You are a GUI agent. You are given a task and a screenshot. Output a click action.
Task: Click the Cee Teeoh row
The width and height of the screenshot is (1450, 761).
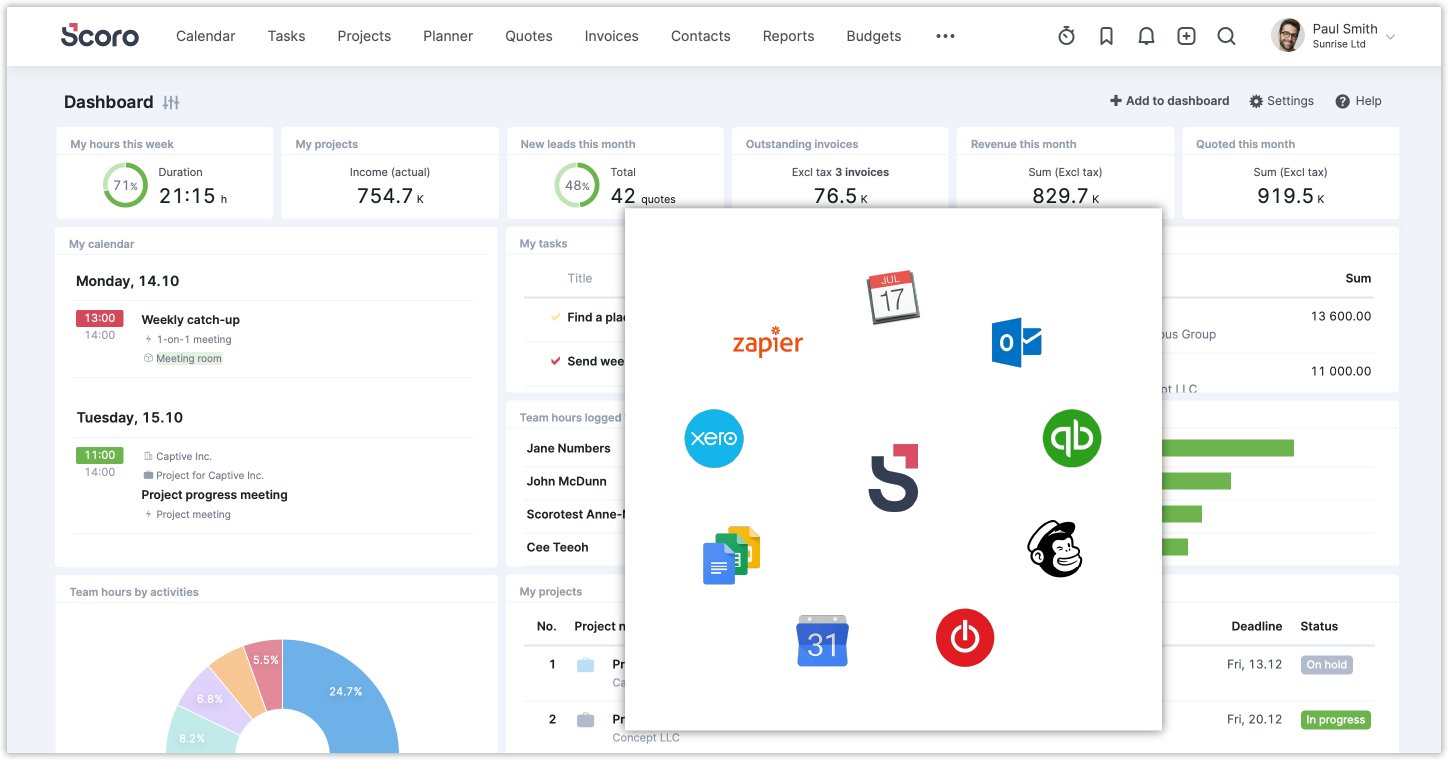[x=558, y=547]
